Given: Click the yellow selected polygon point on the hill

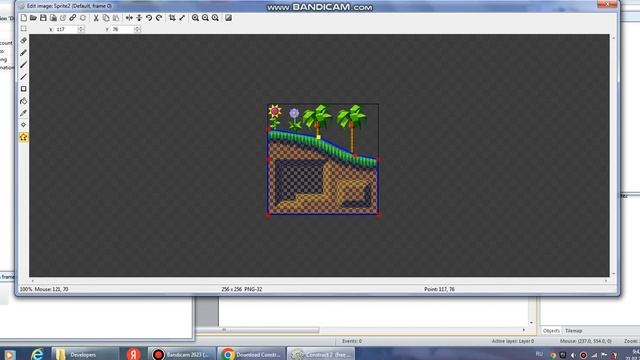Looking at the screenshot, I should tap(318, 137).
